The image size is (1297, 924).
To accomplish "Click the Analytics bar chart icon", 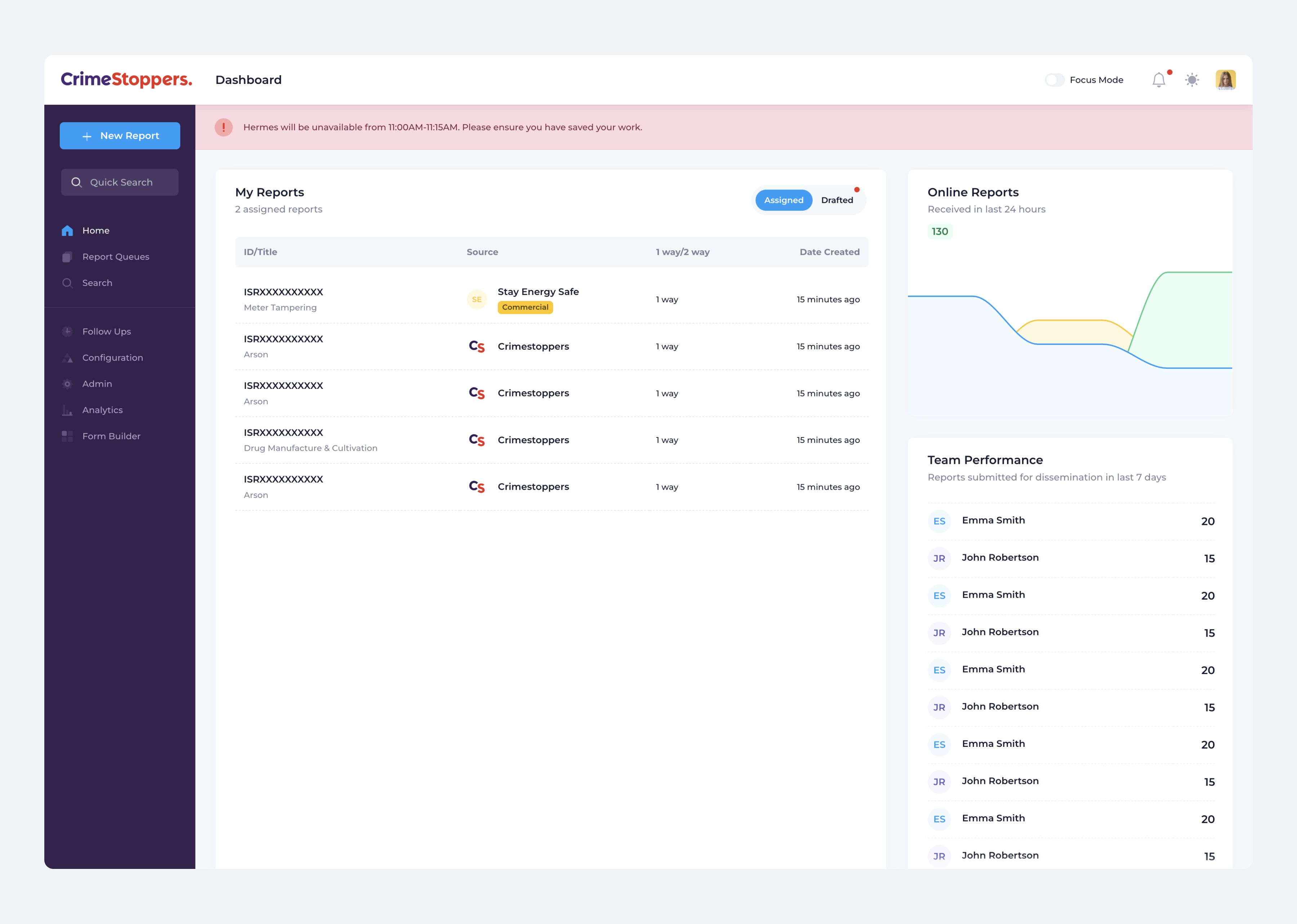I will click(67, 410).
